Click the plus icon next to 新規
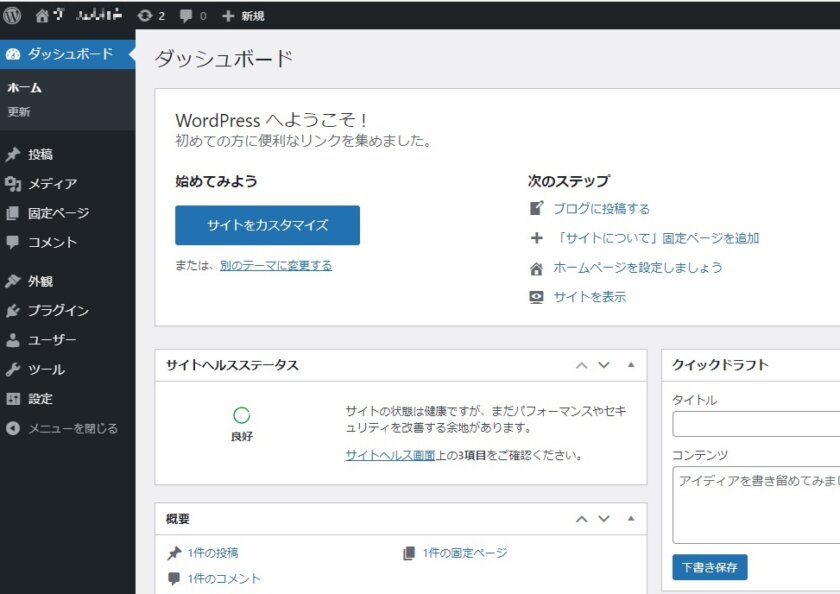 coord(228,16)
